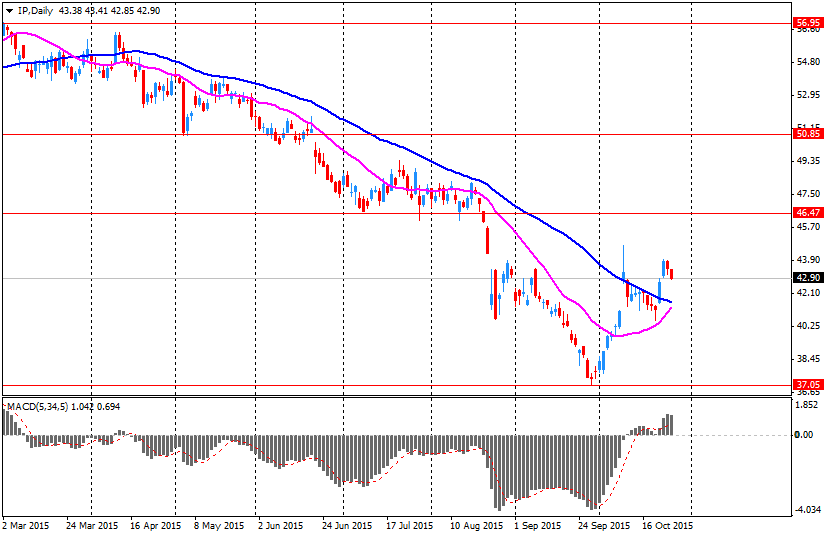Click the 50.85 red price level label
This screenshot has width=831, height=534.
(x=809, y=134)
